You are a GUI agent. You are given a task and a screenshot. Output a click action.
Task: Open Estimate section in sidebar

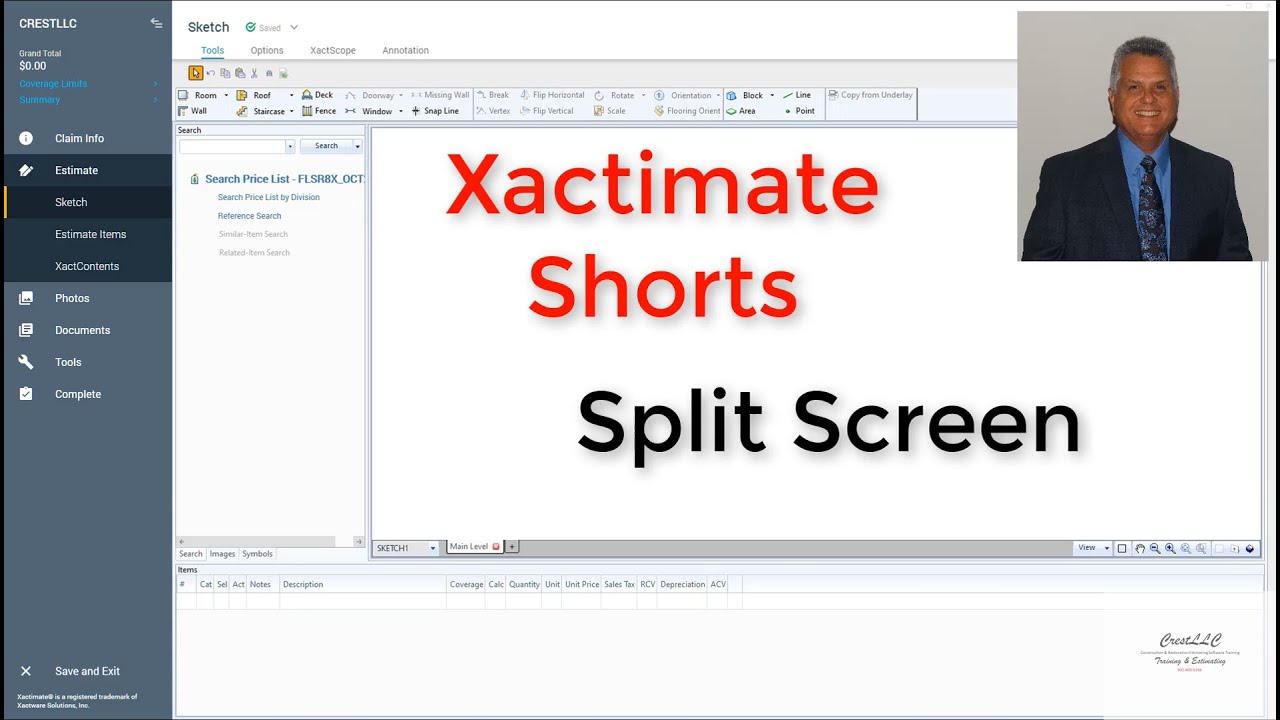[88, 170]
